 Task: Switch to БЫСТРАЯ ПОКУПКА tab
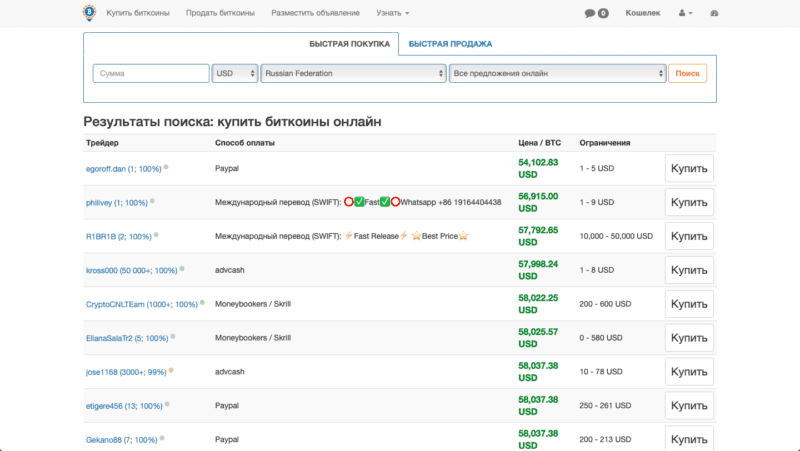coord(349,44)
